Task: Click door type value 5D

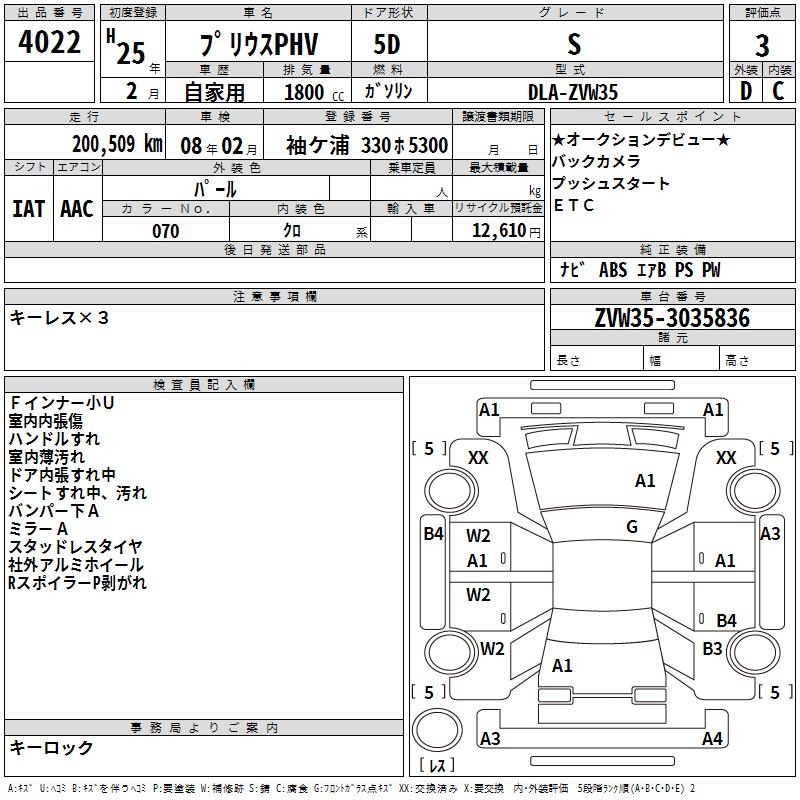Action: [387, 44]
